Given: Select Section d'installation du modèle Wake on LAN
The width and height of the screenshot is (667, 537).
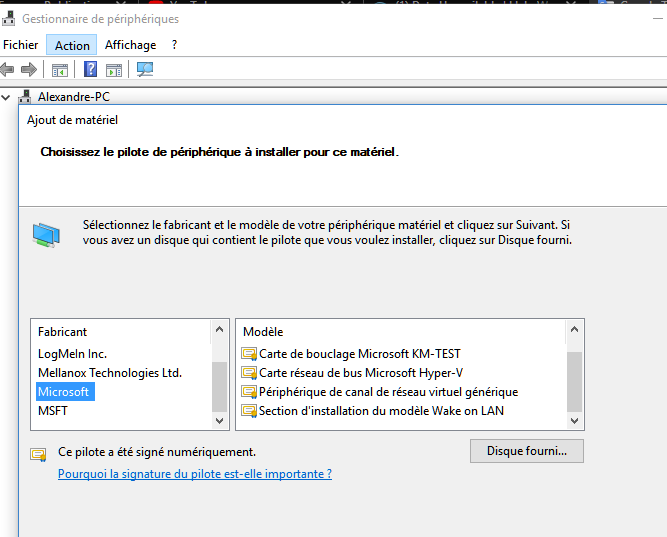Looking at the screenshot, I should [381, 410].
